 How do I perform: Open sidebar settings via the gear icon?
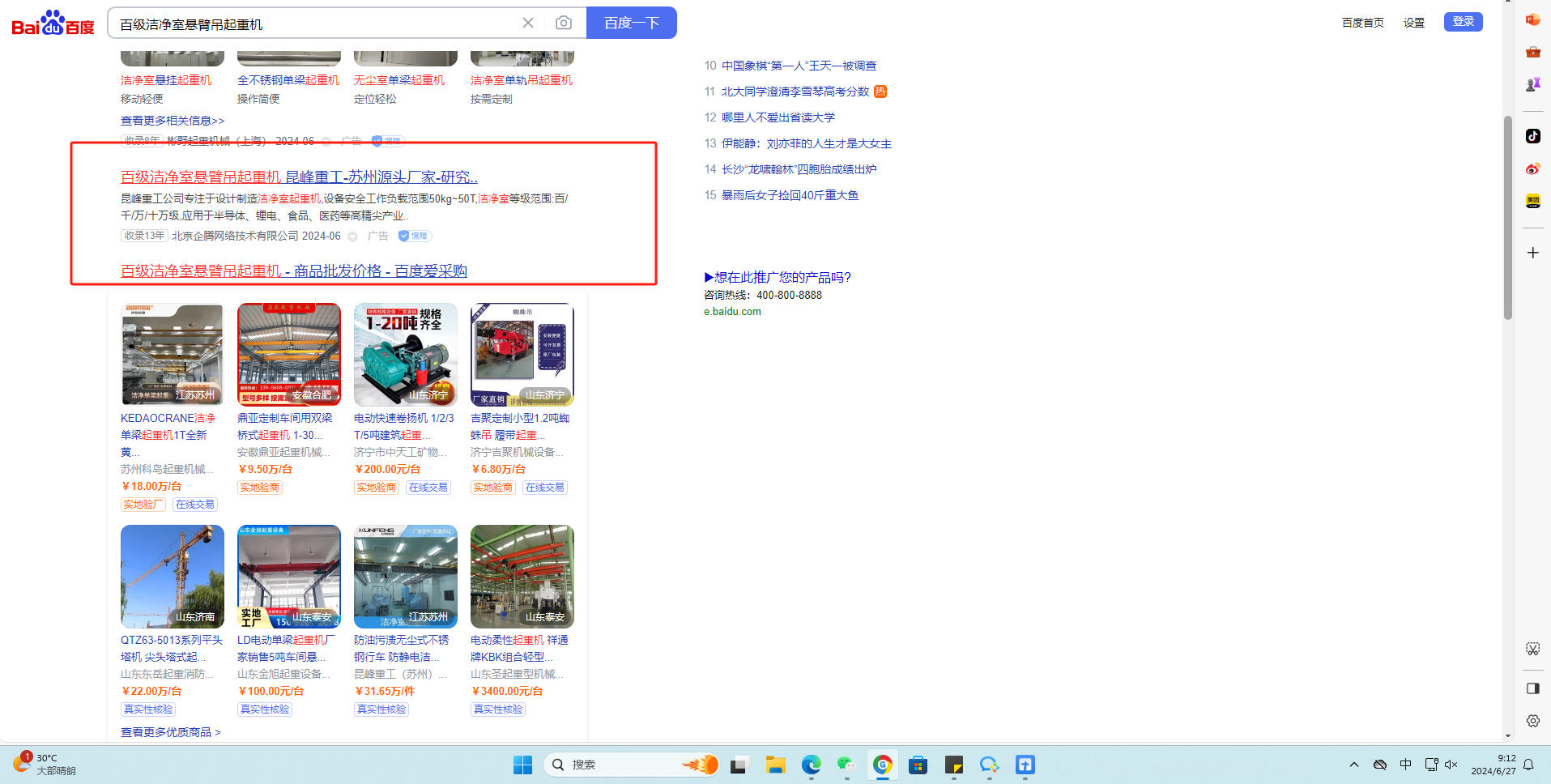tap(1532, 721)
